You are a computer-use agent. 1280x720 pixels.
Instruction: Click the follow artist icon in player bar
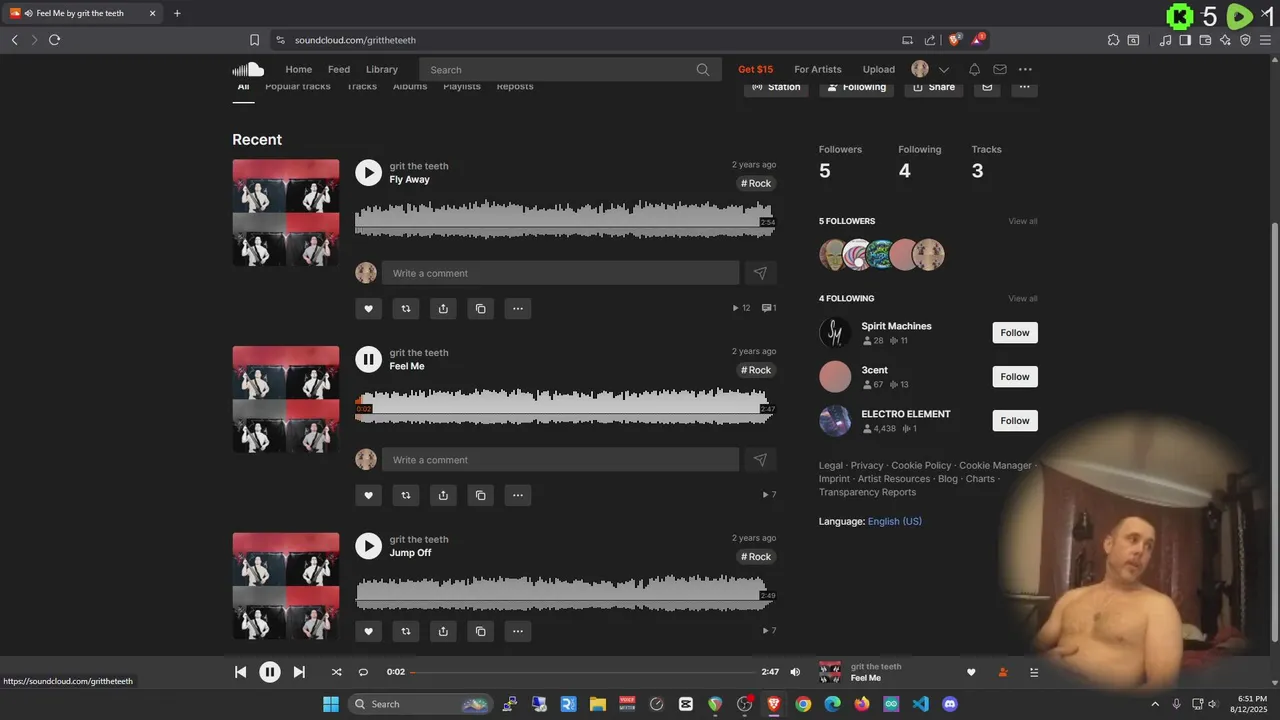[1003, 672]
